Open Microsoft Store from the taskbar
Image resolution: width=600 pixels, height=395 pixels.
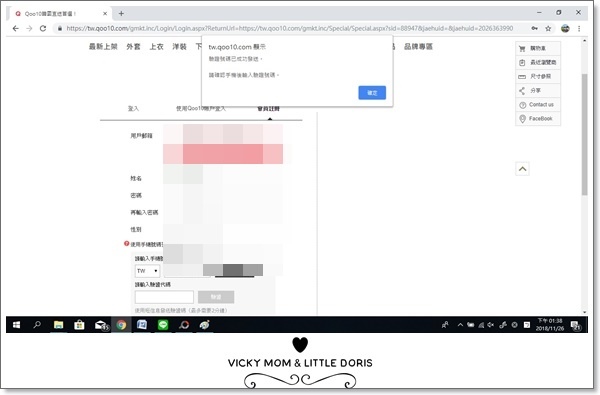coord(79,325)
